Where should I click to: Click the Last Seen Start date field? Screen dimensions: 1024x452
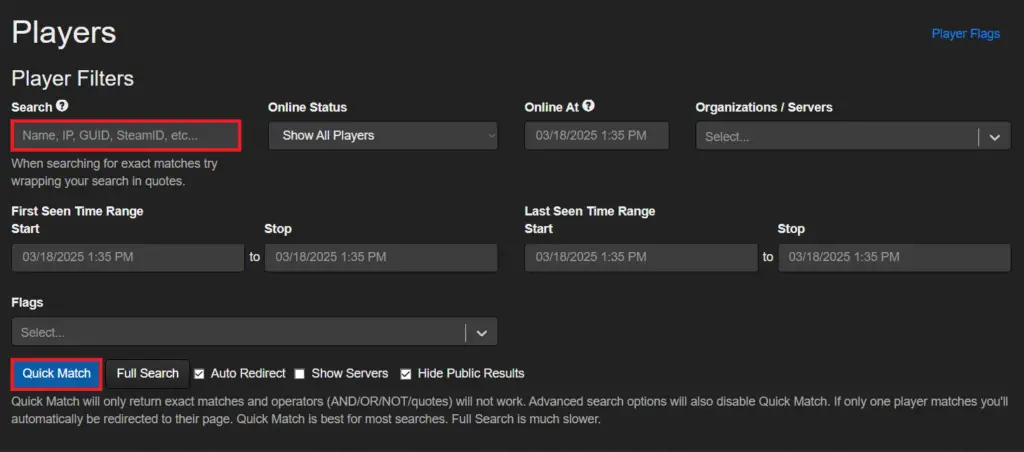(x=641, y=257)
